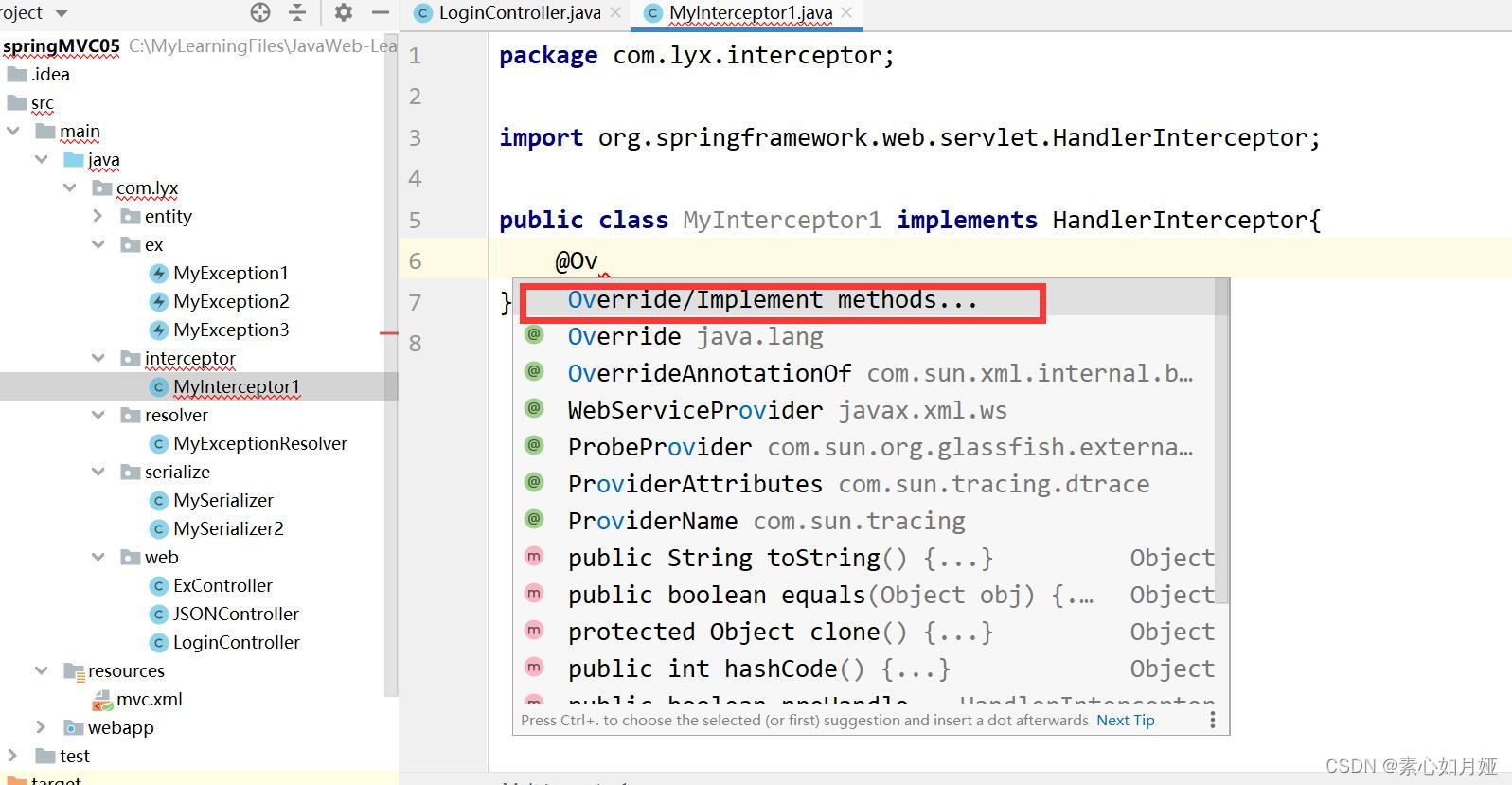The image size is (1512, 785).
Task: Open the Project panel settings gear
Action: (344, 12)
